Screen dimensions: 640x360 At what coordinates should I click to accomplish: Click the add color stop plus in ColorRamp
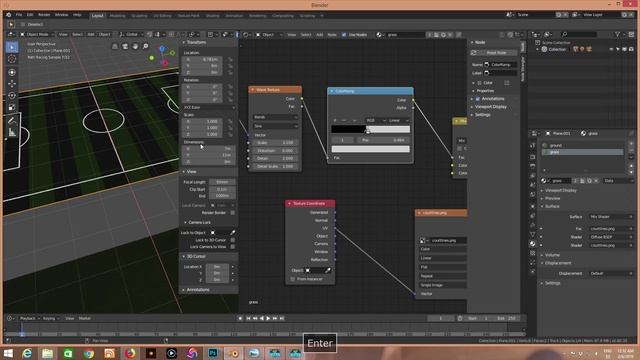tap(335, 120)
